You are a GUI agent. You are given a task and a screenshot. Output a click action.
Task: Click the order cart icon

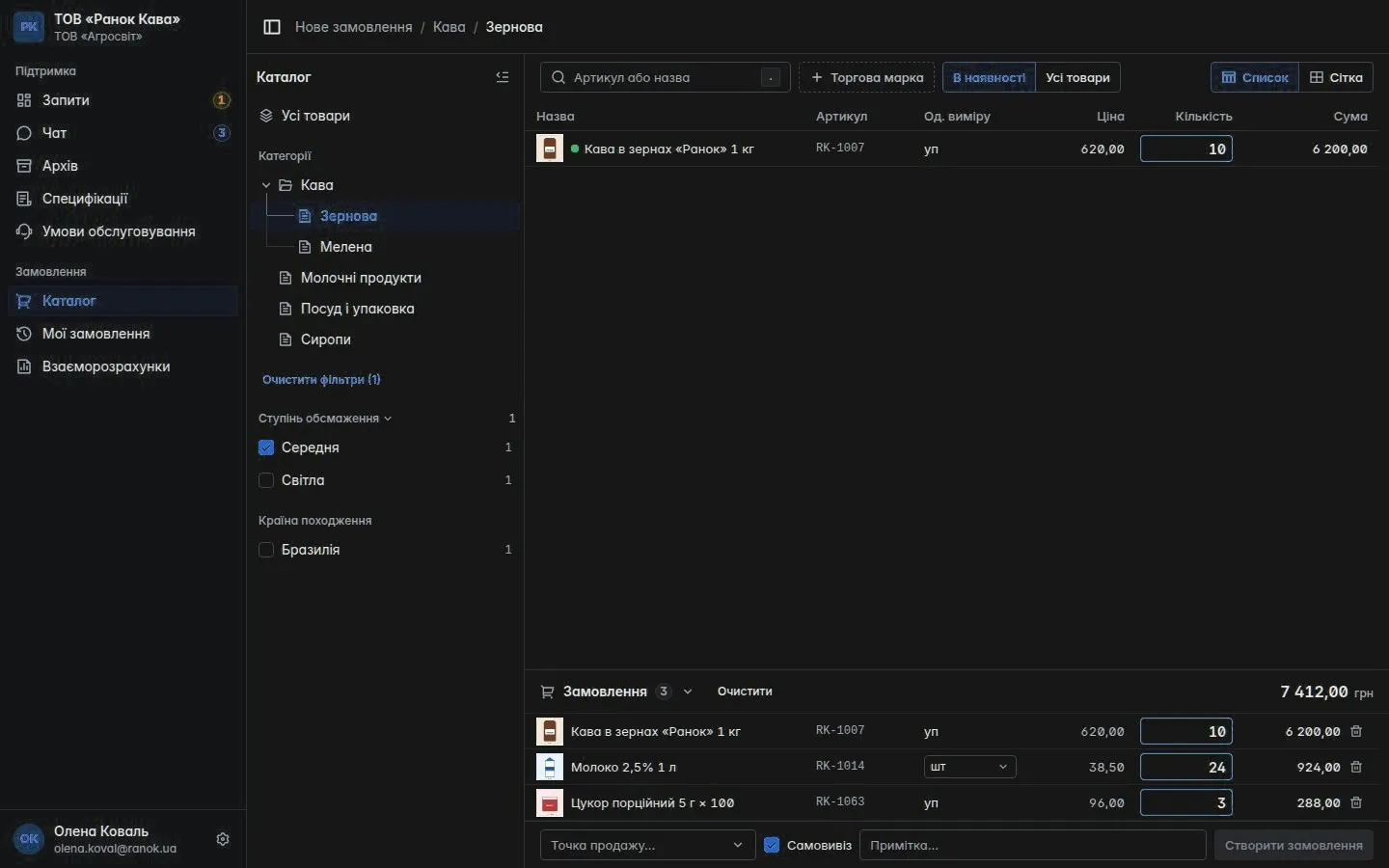click(547, 692)
